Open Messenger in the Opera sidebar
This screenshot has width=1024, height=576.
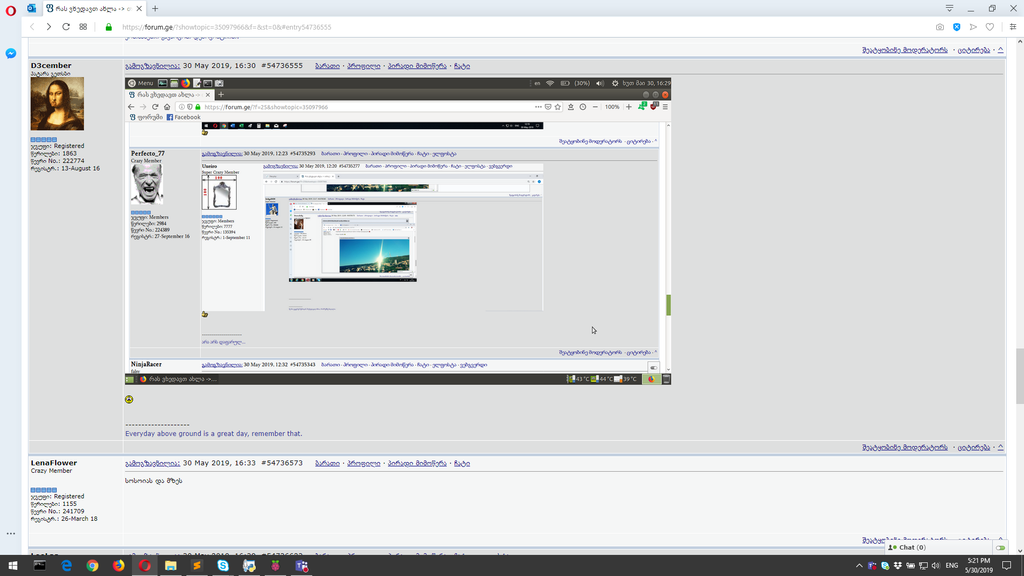click(x=10, y=54)
